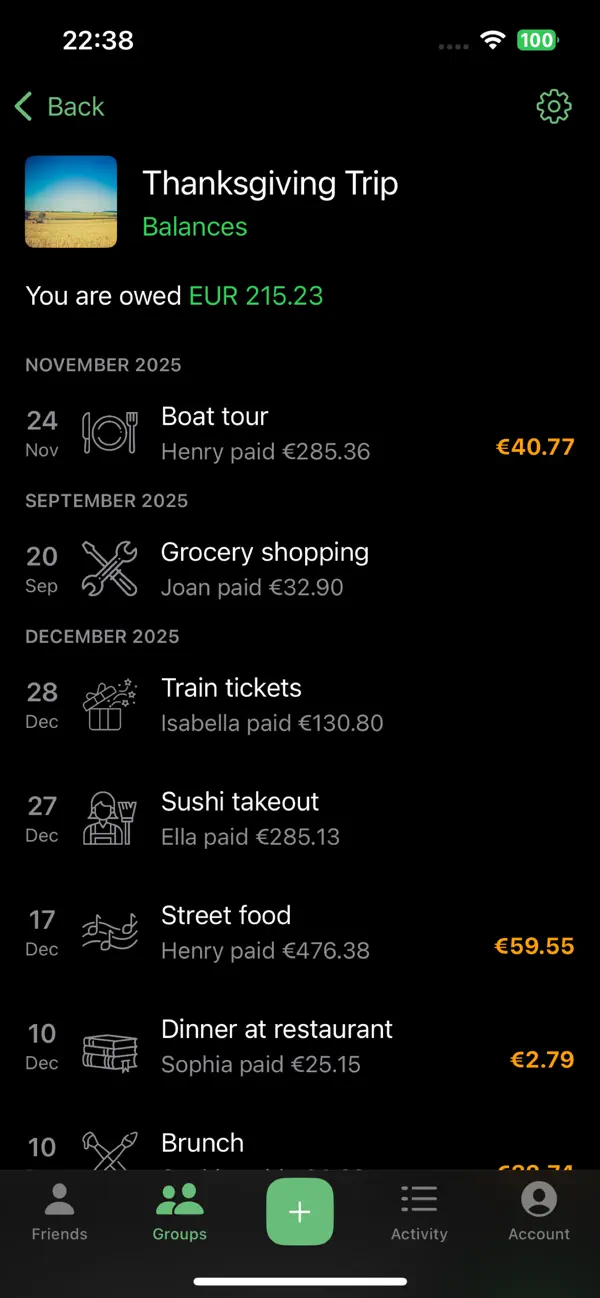The image size is (600, 1298).
Task: Open the Balances view
Action: pyautogui.click(x=194, y=226)
